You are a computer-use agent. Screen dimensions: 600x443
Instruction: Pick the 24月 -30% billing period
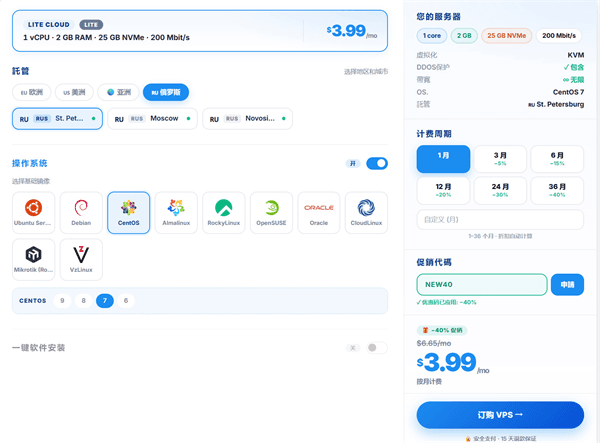pyautogui.click(x=500, y=190)
